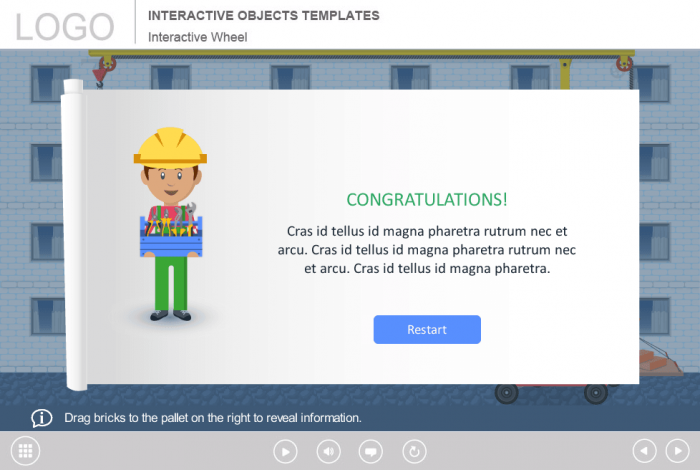Screen dimensions: 700x470
Task: Click the green CONGRATULATIONS heading
Action: coord(427,199)
